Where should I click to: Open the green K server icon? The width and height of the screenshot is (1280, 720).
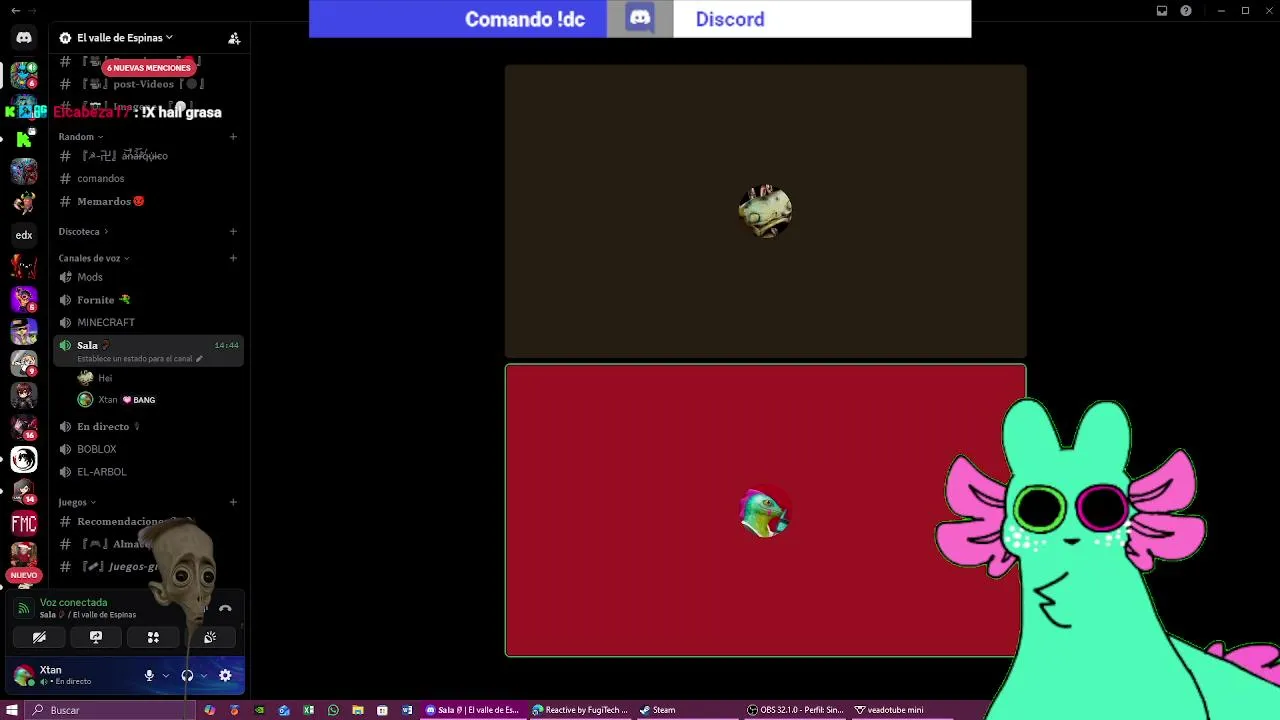pos(24,139)
